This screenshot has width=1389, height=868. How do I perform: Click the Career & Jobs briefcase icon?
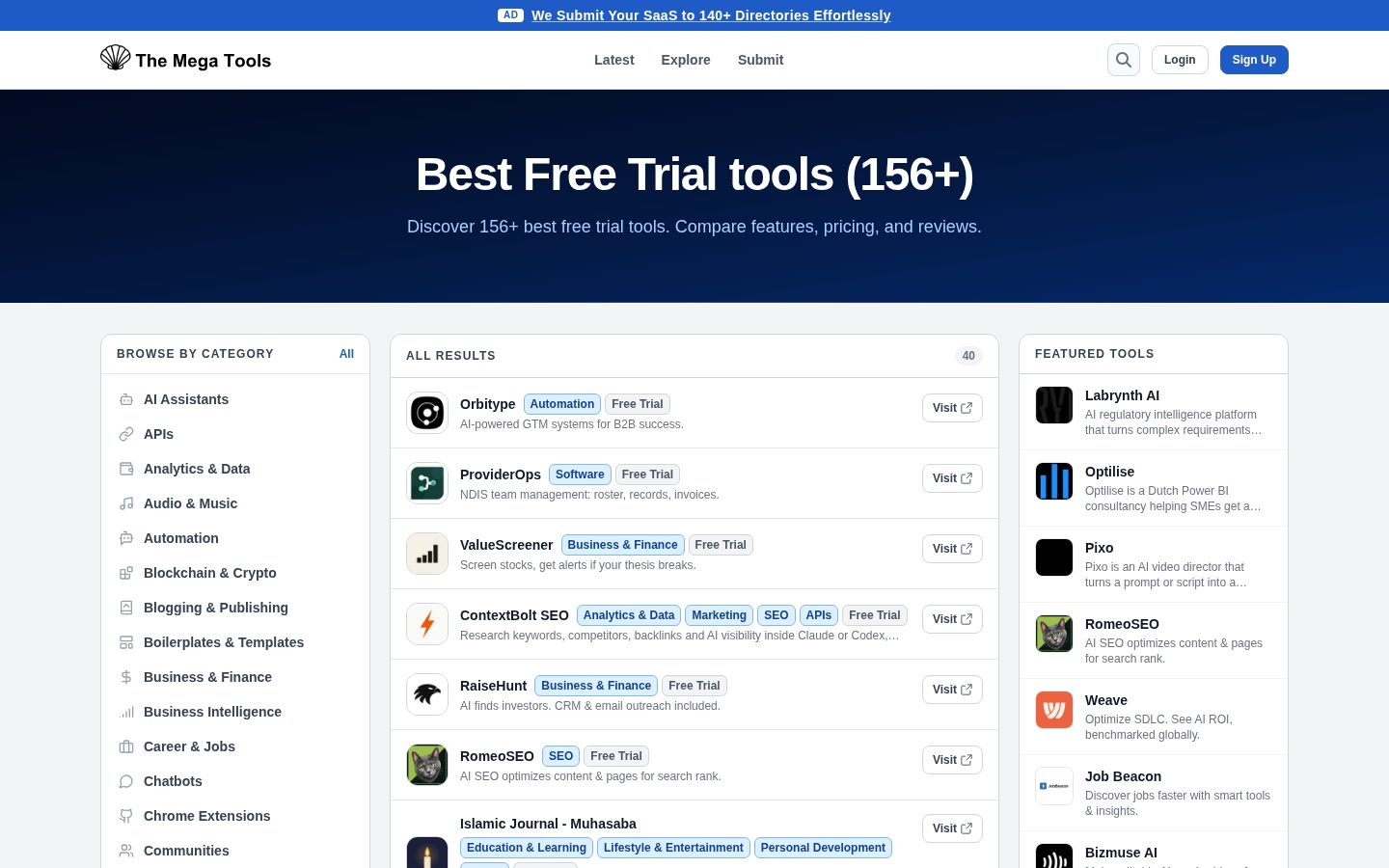pos(126,746)
